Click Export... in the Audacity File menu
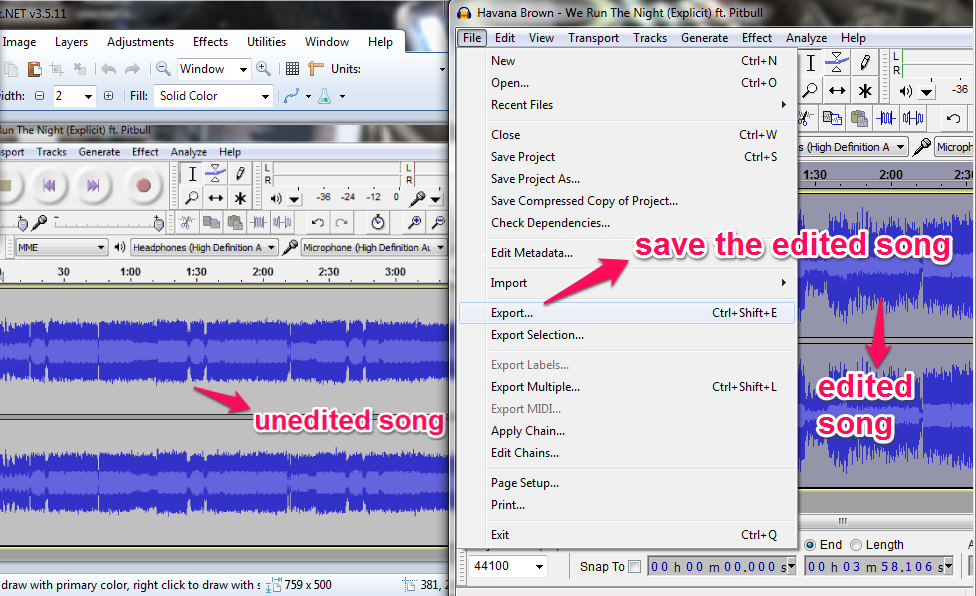 (x=627, y=313)
